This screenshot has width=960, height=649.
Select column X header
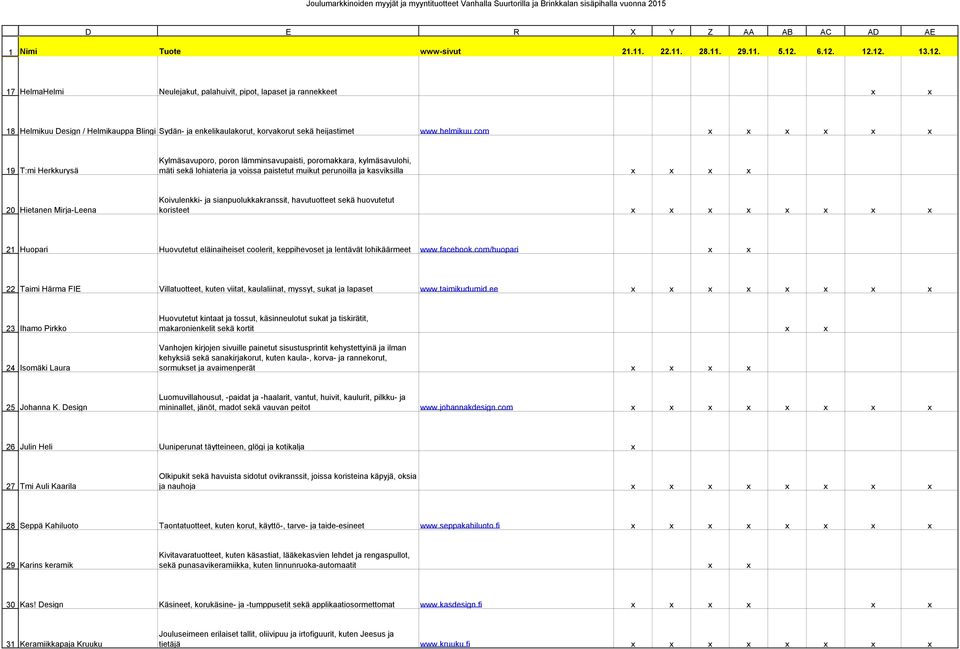tap(633, 31)
